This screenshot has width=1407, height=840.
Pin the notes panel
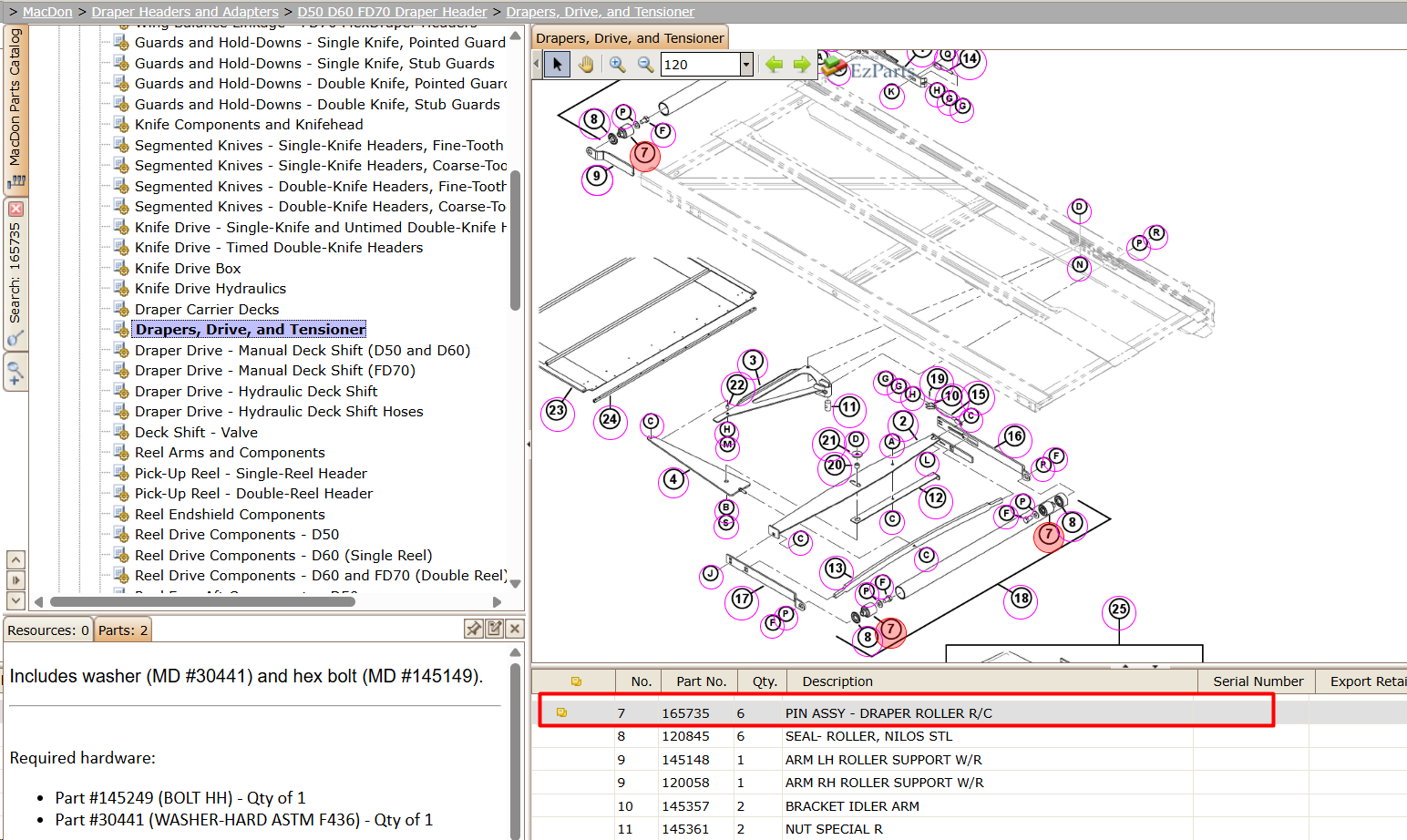tap(473, 629)
